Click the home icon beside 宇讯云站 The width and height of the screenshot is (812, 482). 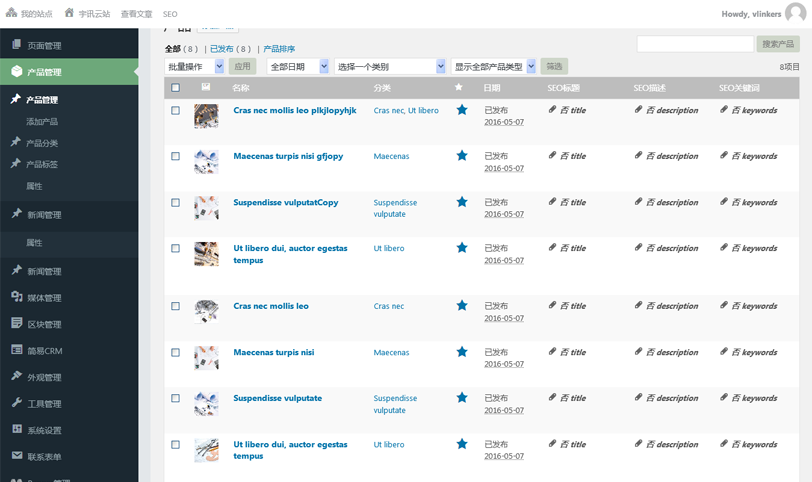coord(69,12)
